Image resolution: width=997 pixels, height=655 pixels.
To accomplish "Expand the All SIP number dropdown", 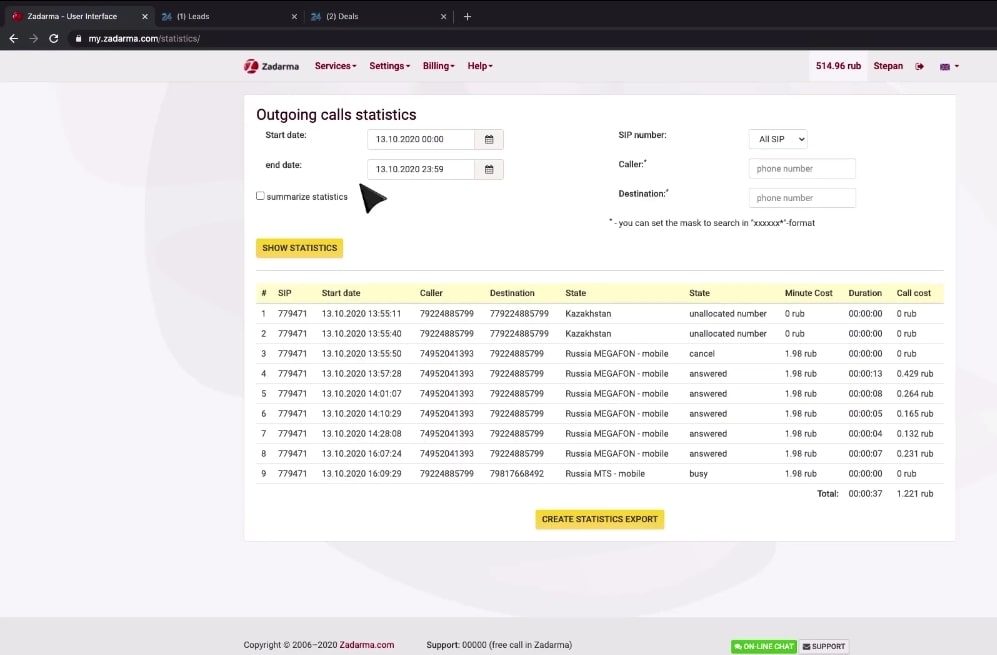I will (x=777, y=139).
